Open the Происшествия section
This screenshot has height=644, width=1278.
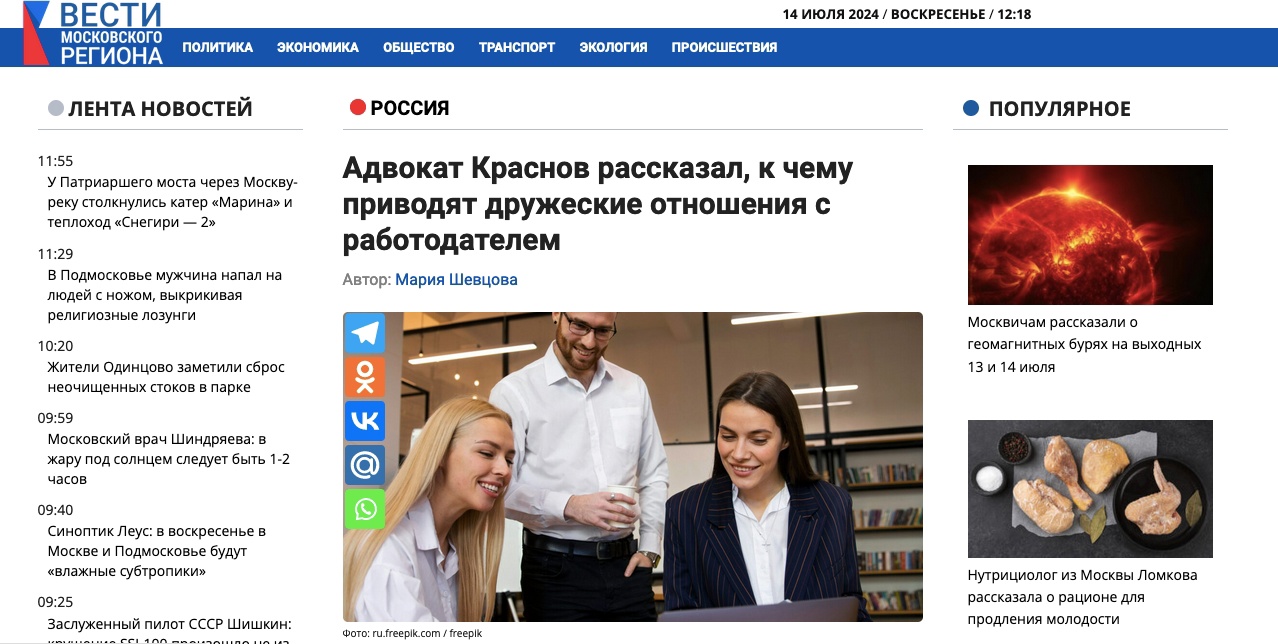click(724, 47)
